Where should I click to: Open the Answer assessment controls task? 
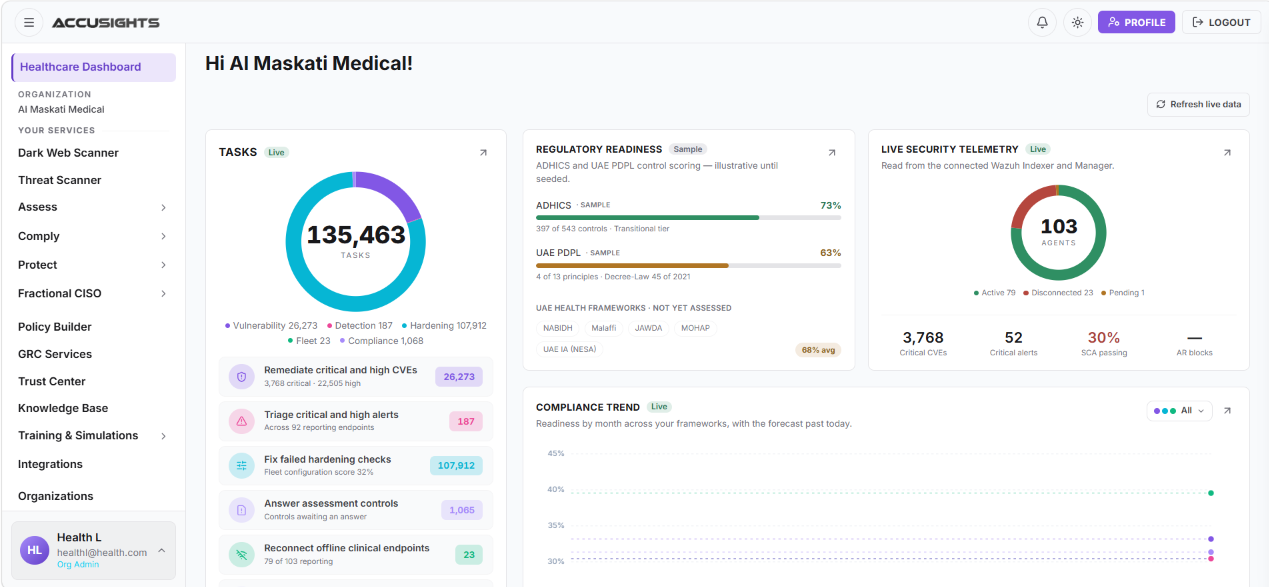355,510
